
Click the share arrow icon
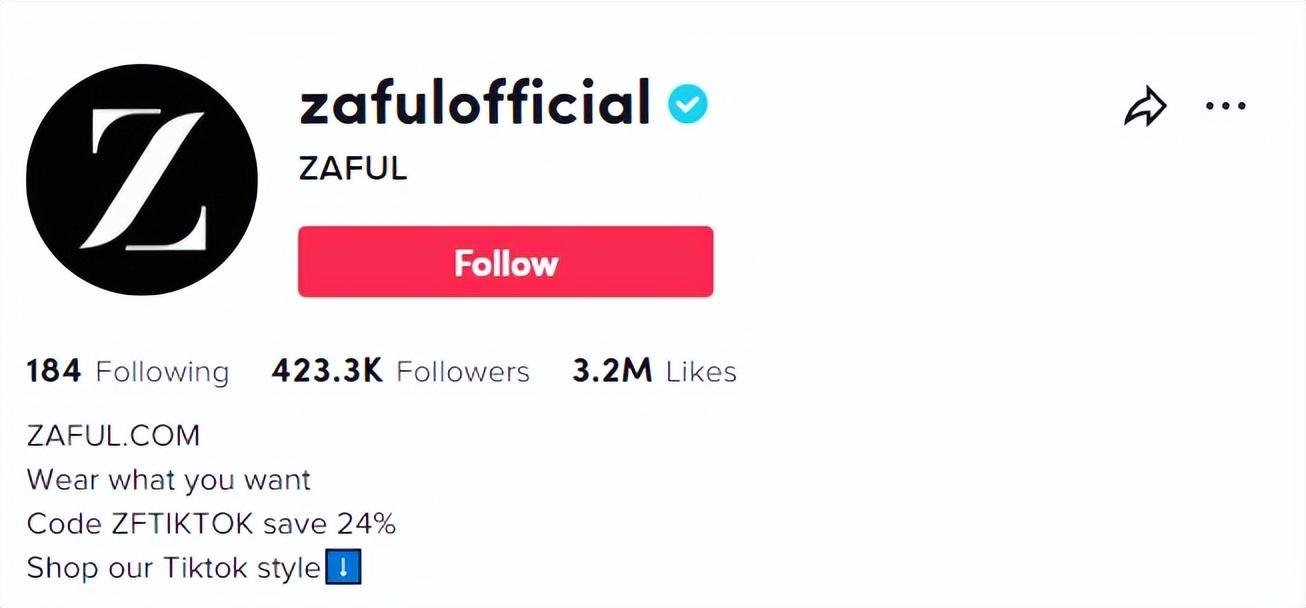tap(1145, 106)
